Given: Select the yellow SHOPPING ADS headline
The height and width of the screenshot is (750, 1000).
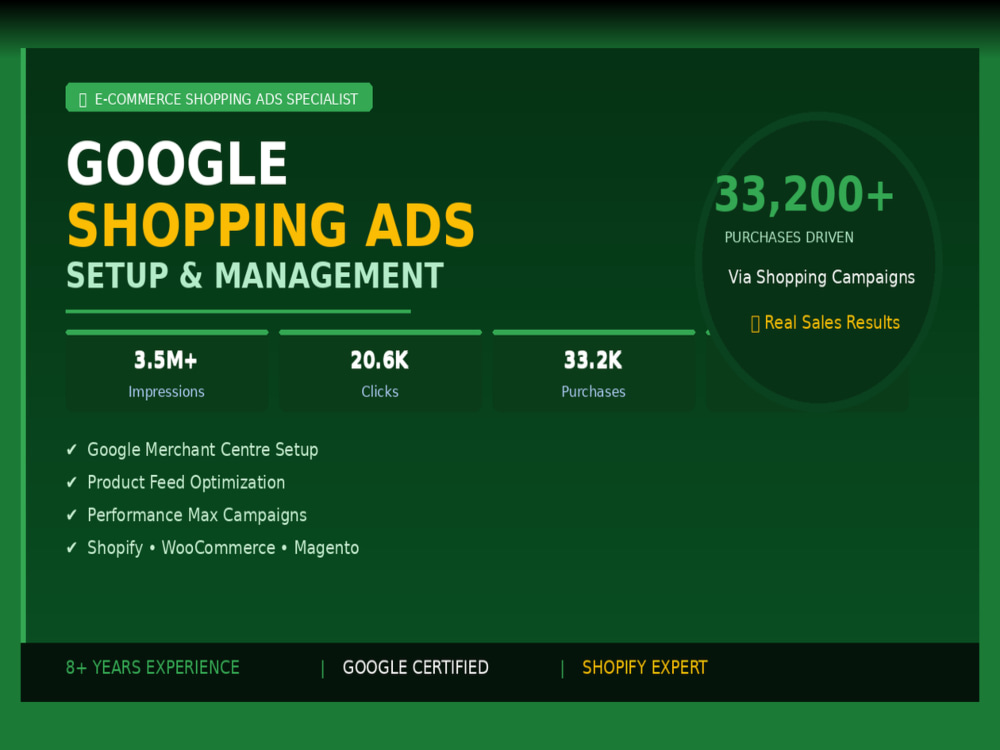Looking at the screenshot, I should point(271,224).
